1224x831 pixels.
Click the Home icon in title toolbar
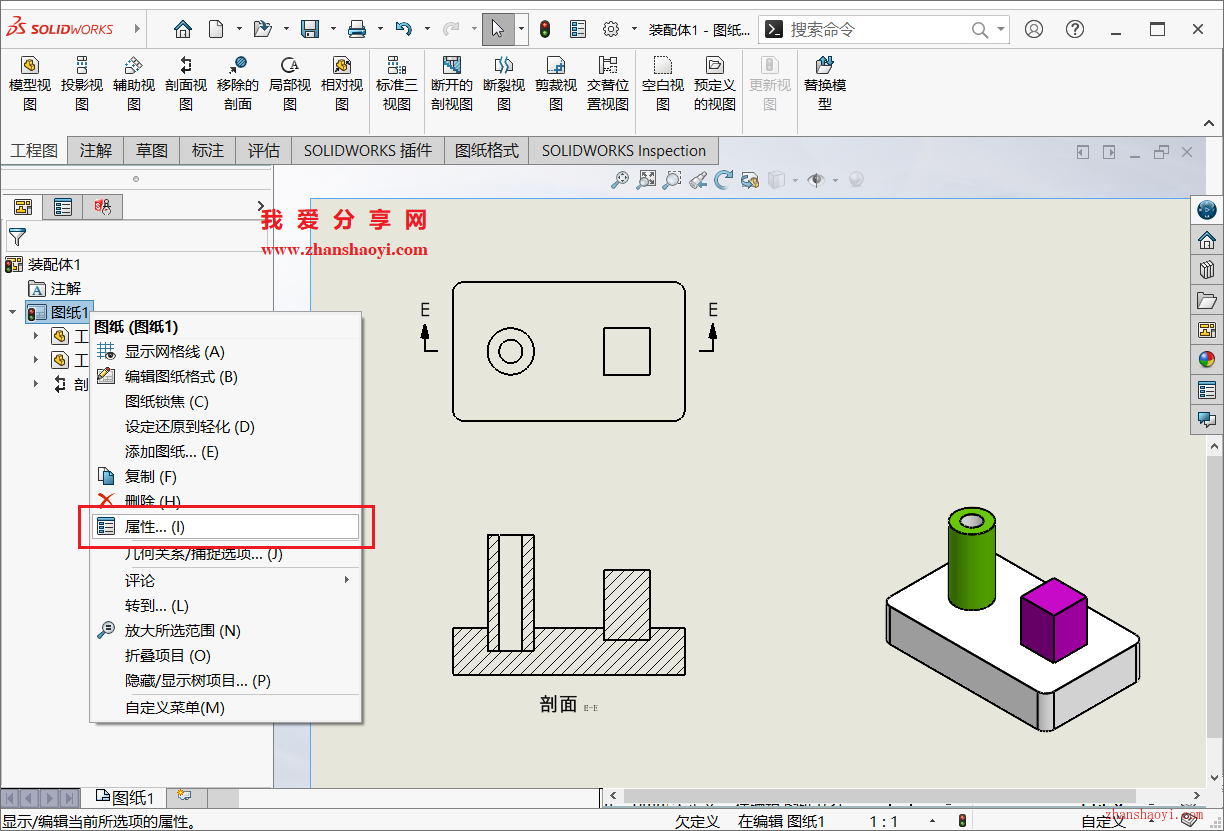[182, 29]
